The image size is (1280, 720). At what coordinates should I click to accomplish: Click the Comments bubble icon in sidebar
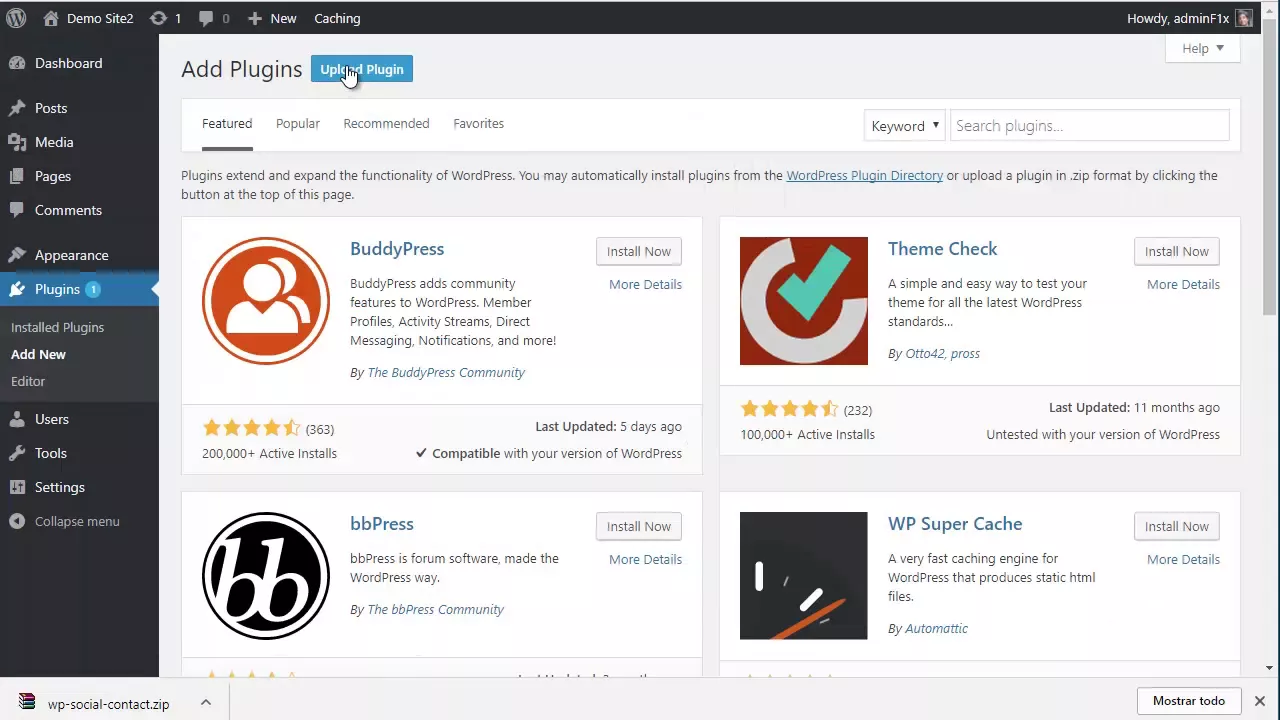[17, 210]
